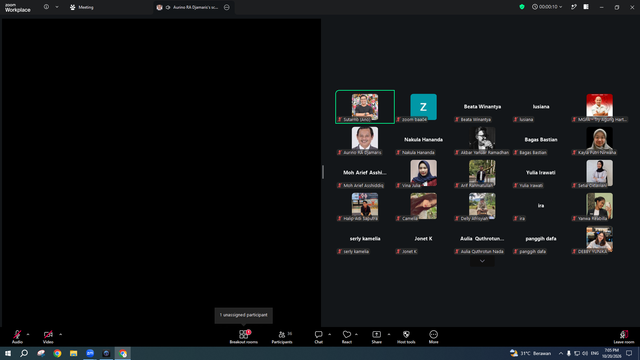Click Beata Winantya participant tile

[x=482, y=107]
